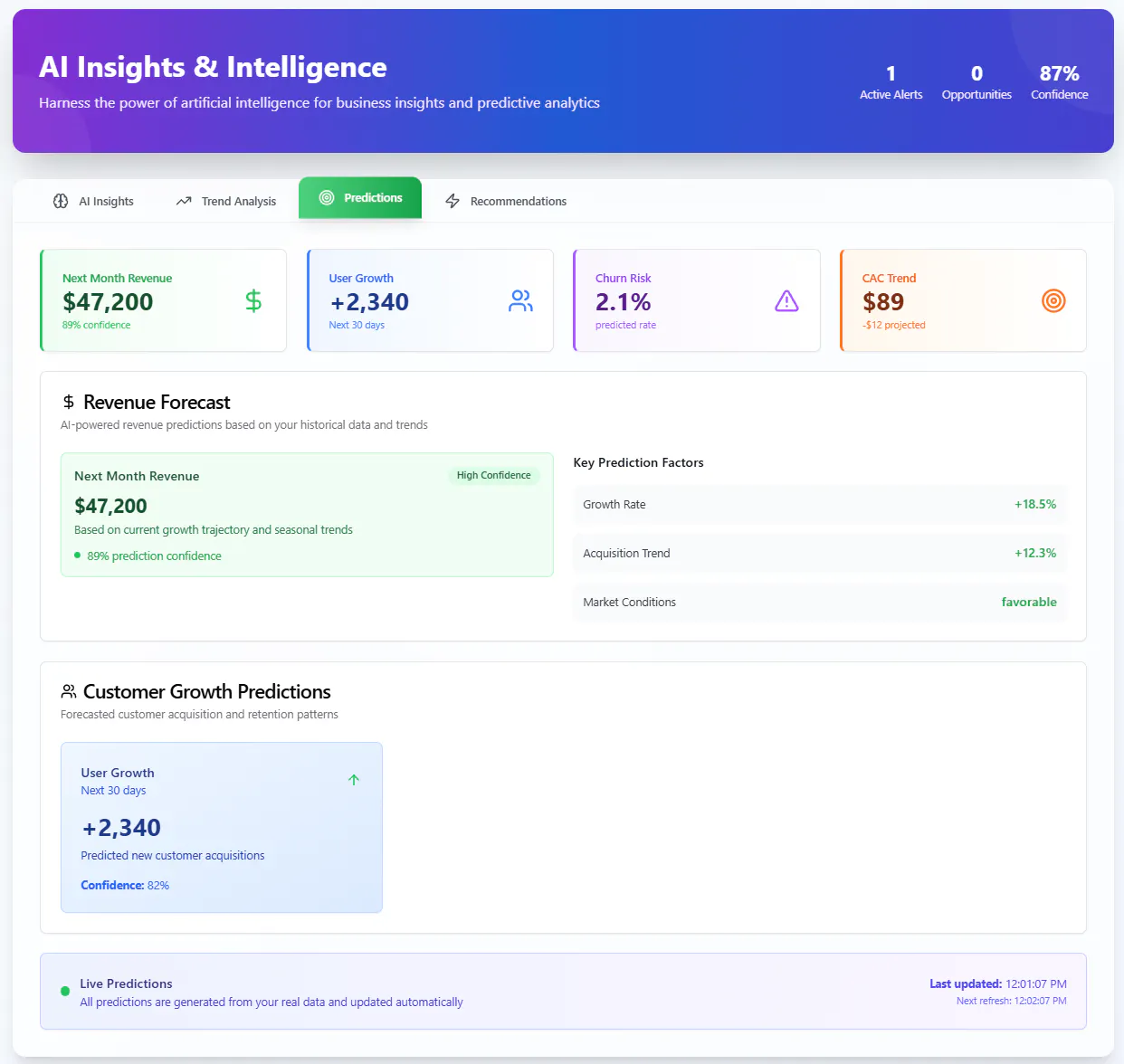Click the AI Insights & Intelligence title
This screenshot has width=1124, height=1064.
coord(213,67)
